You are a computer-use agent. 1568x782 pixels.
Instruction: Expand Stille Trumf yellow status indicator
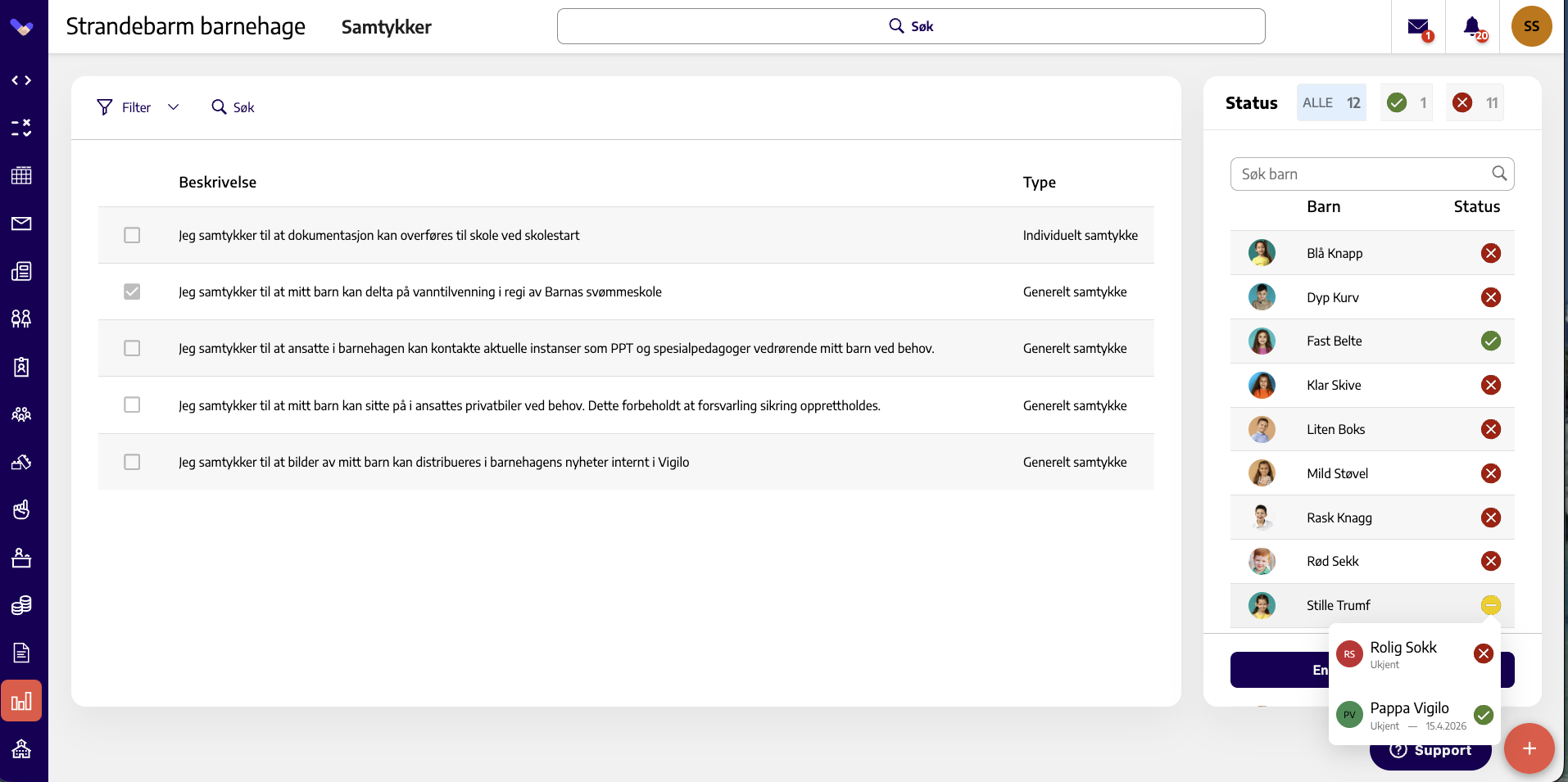1491,605
